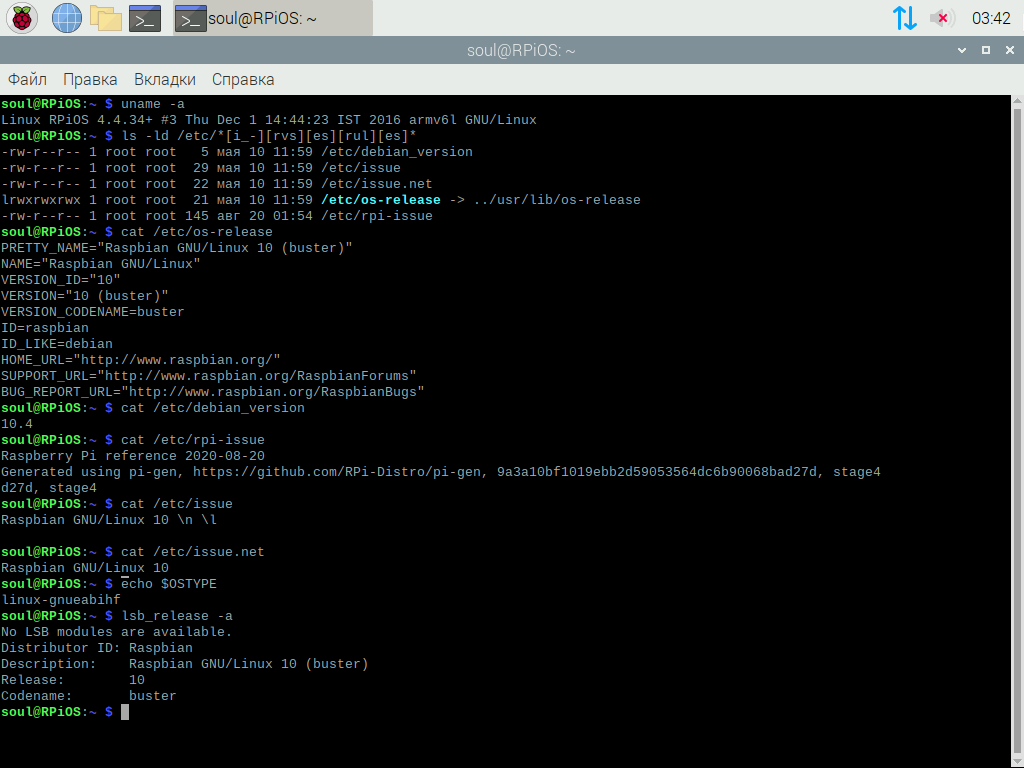Click the ID_LIKE=debian line
This screenshot has width=1024, height=768.
point(57,344)
